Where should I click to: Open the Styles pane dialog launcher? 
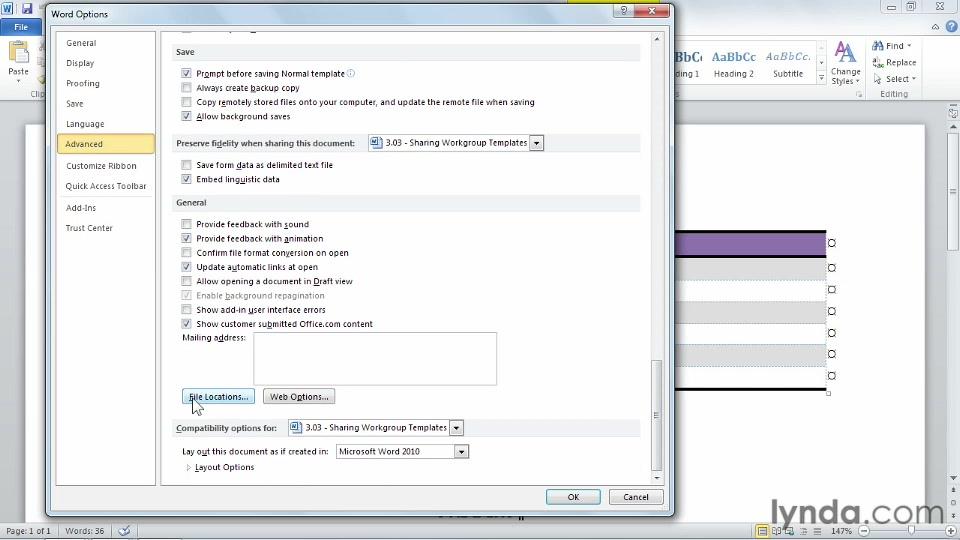(x=859, y=94)
